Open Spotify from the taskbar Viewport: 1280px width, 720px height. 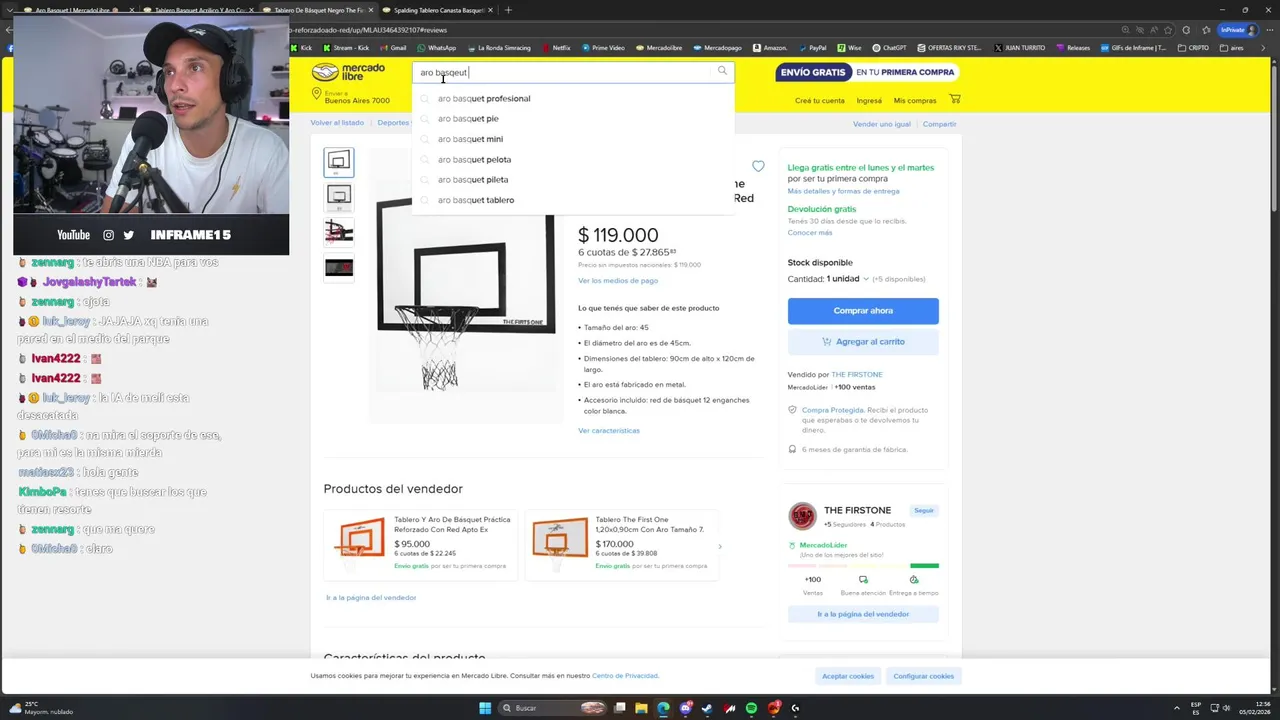click(752, 708)
